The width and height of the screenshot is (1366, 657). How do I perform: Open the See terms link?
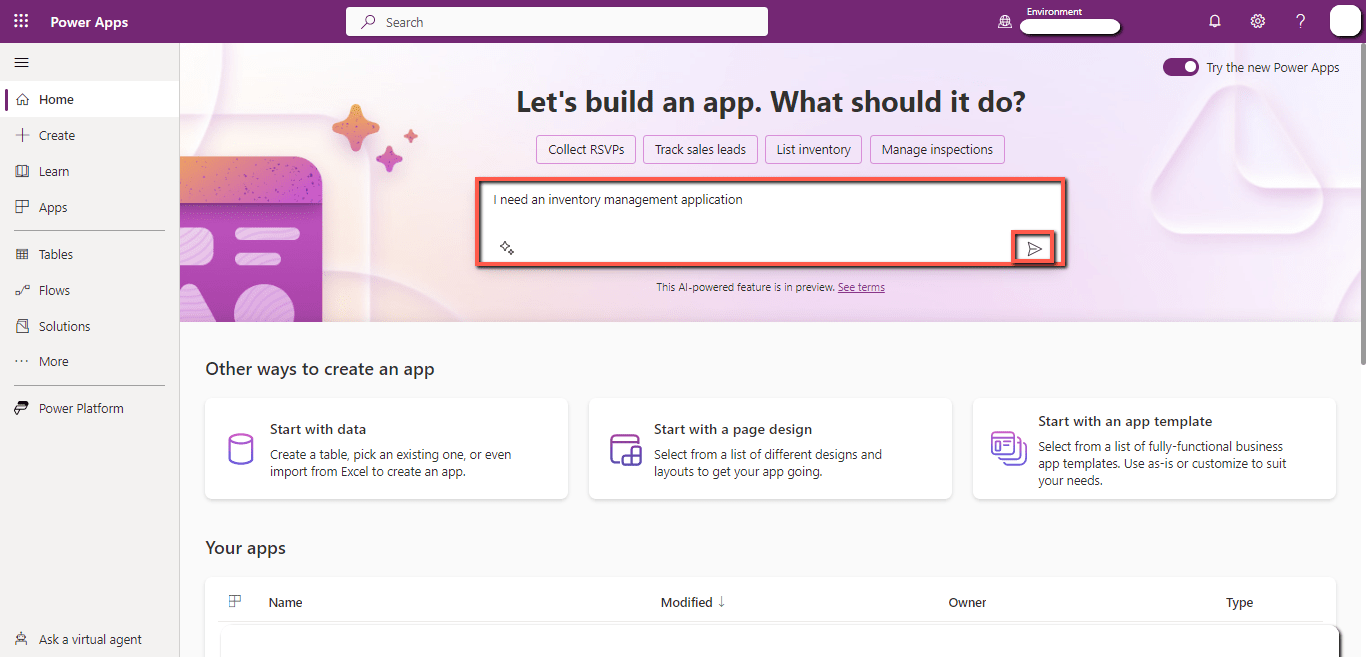861,287
